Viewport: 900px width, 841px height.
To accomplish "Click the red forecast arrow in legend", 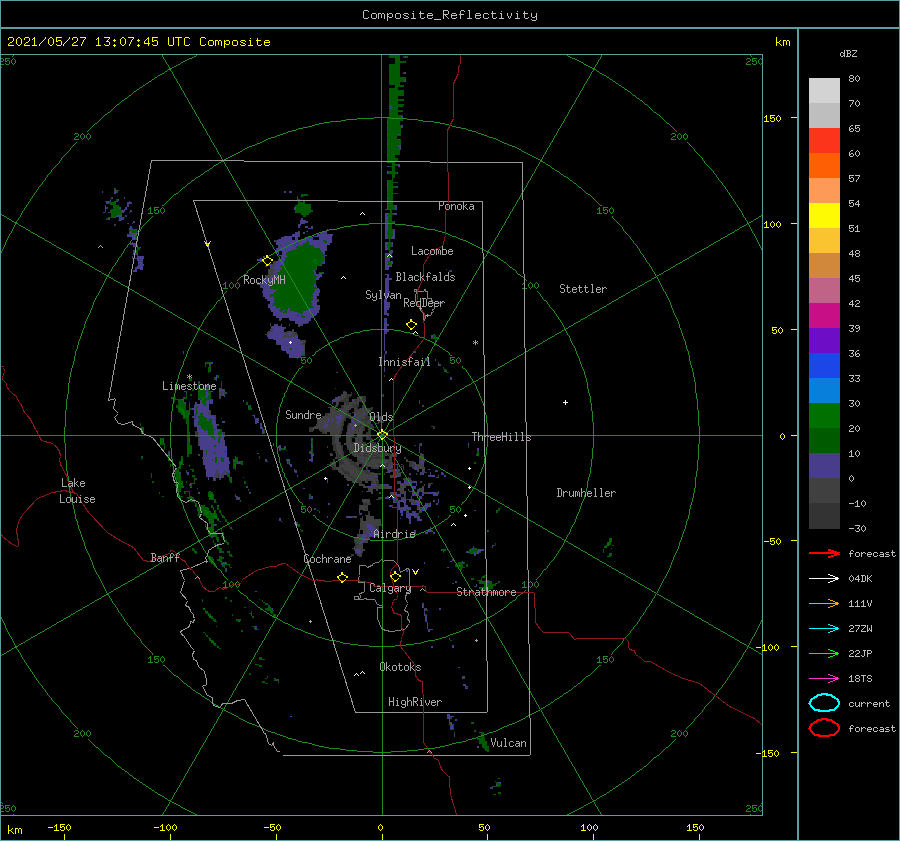I will point(824,553).
